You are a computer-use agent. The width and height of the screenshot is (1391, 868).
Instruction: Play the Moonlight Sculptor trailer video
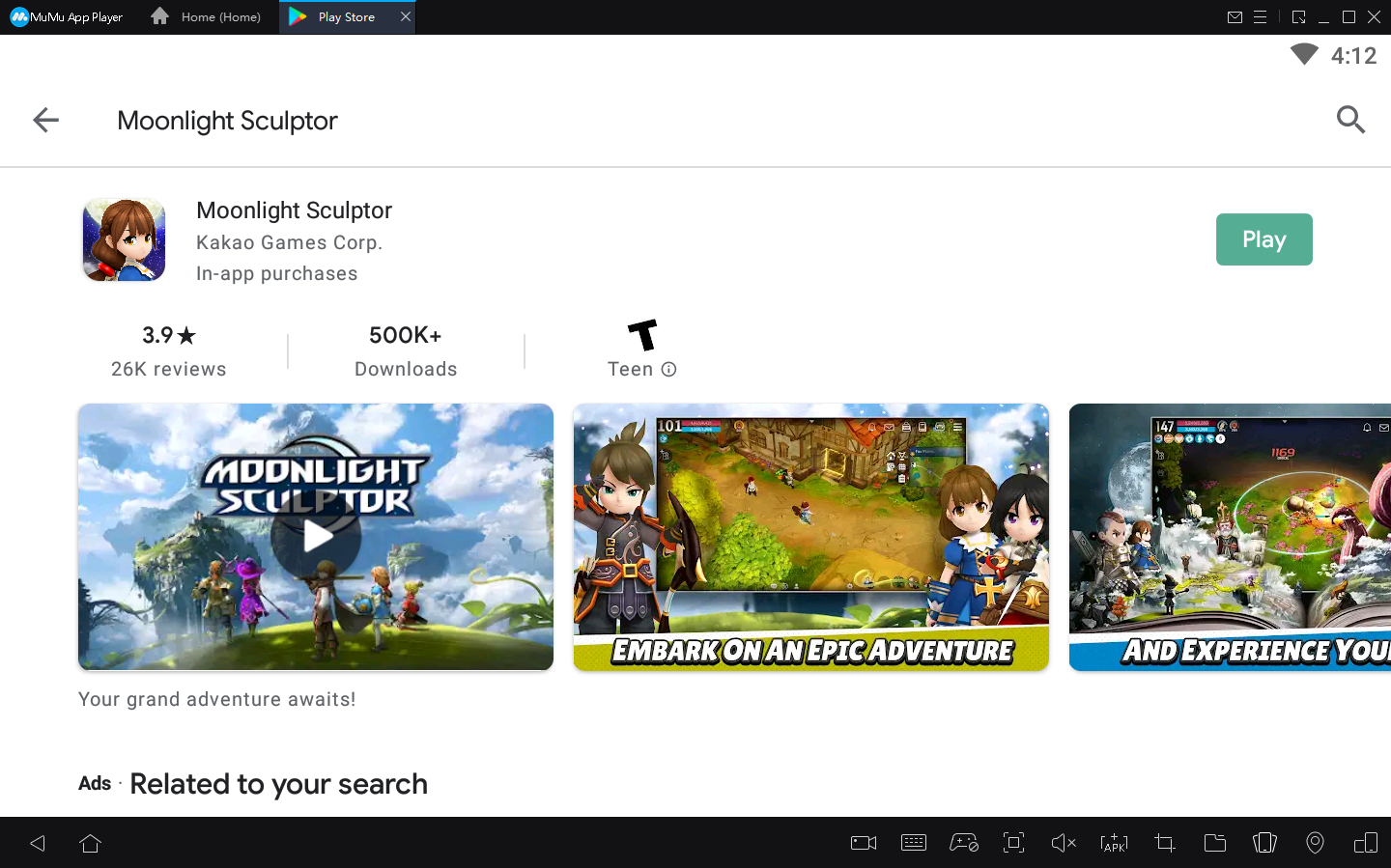316,537
